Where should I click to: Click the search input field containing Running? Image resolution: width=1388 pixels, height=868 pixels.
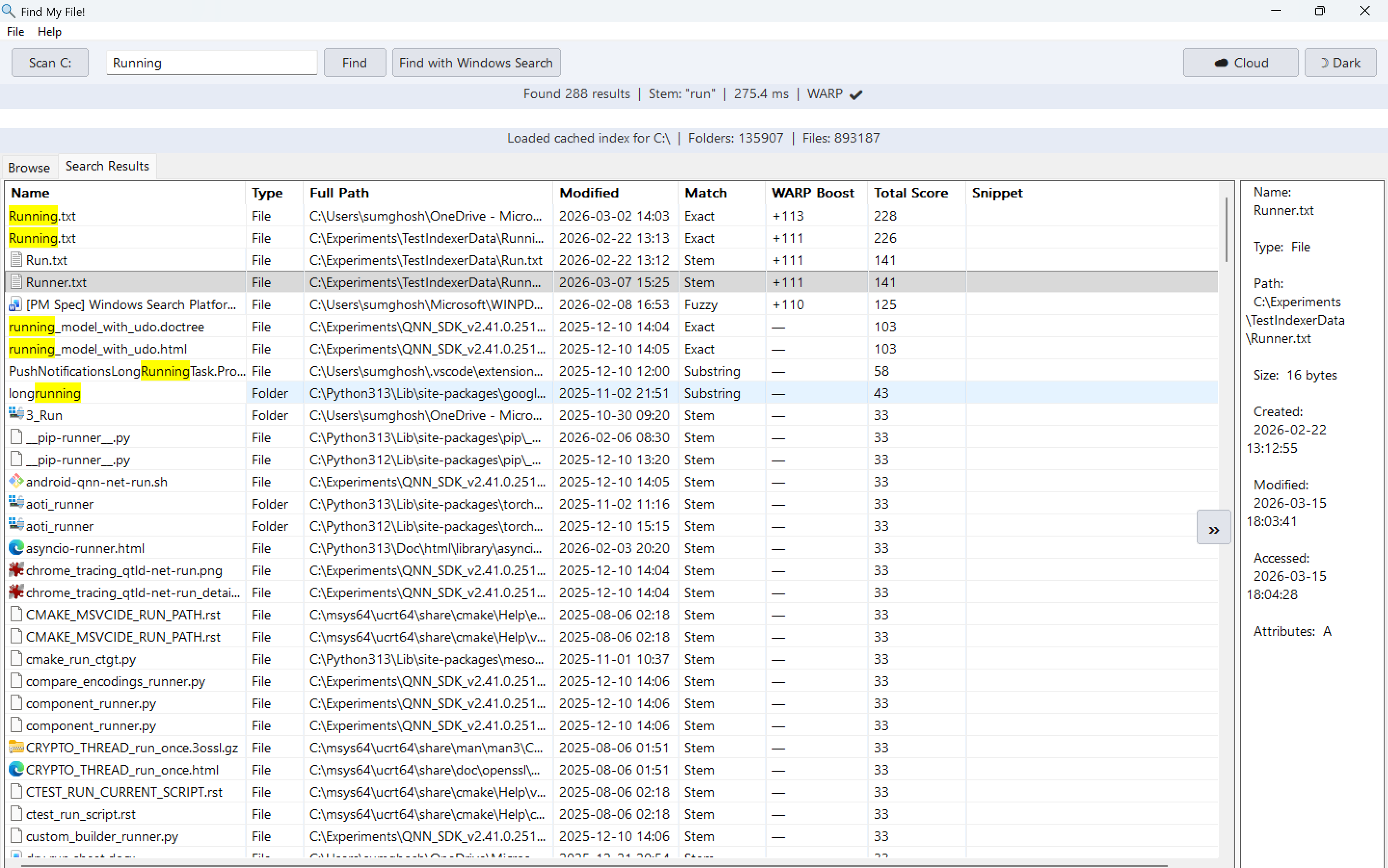(x=211, y=63)
